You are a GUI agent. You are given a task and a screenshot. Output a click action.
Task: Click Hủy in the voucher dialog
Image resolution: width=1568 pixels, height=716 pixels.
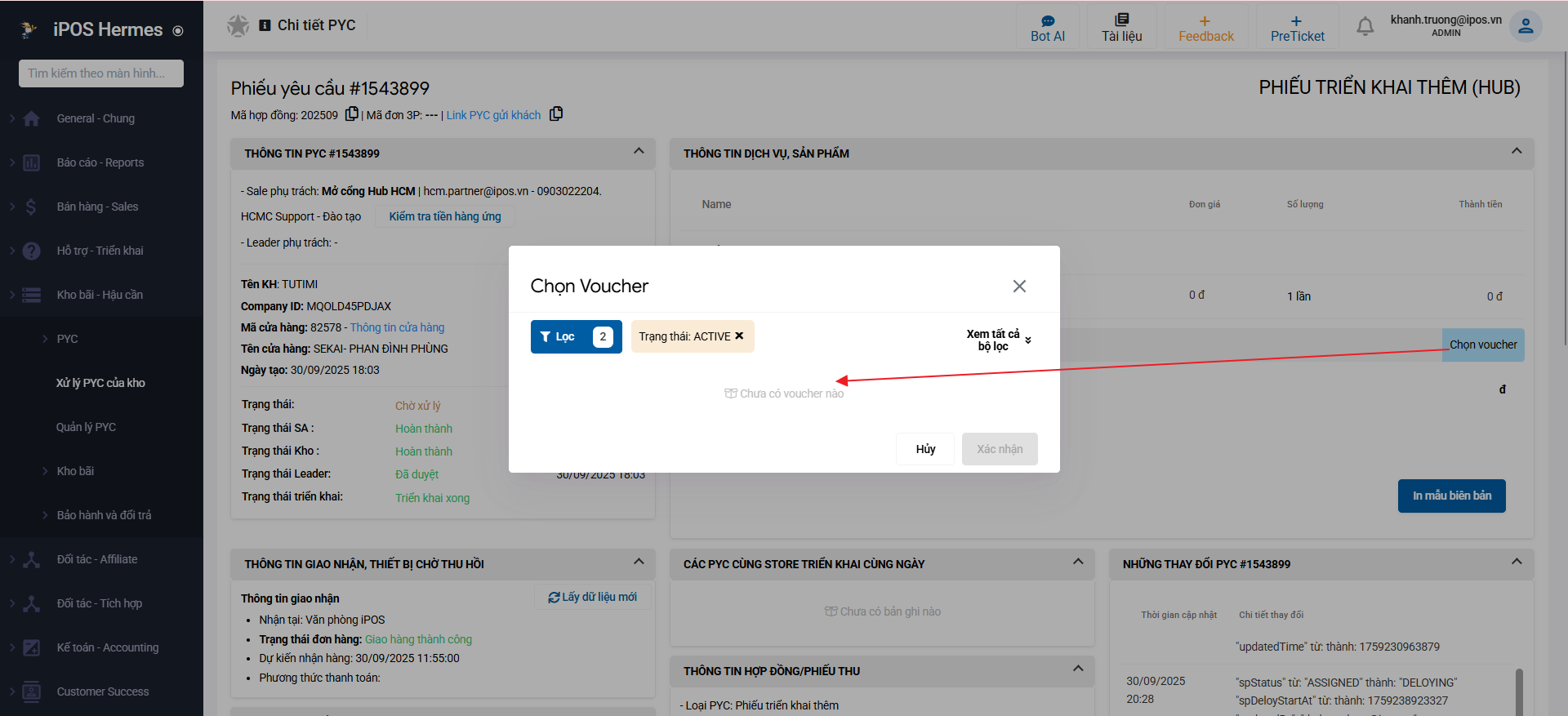coord(925,449)
